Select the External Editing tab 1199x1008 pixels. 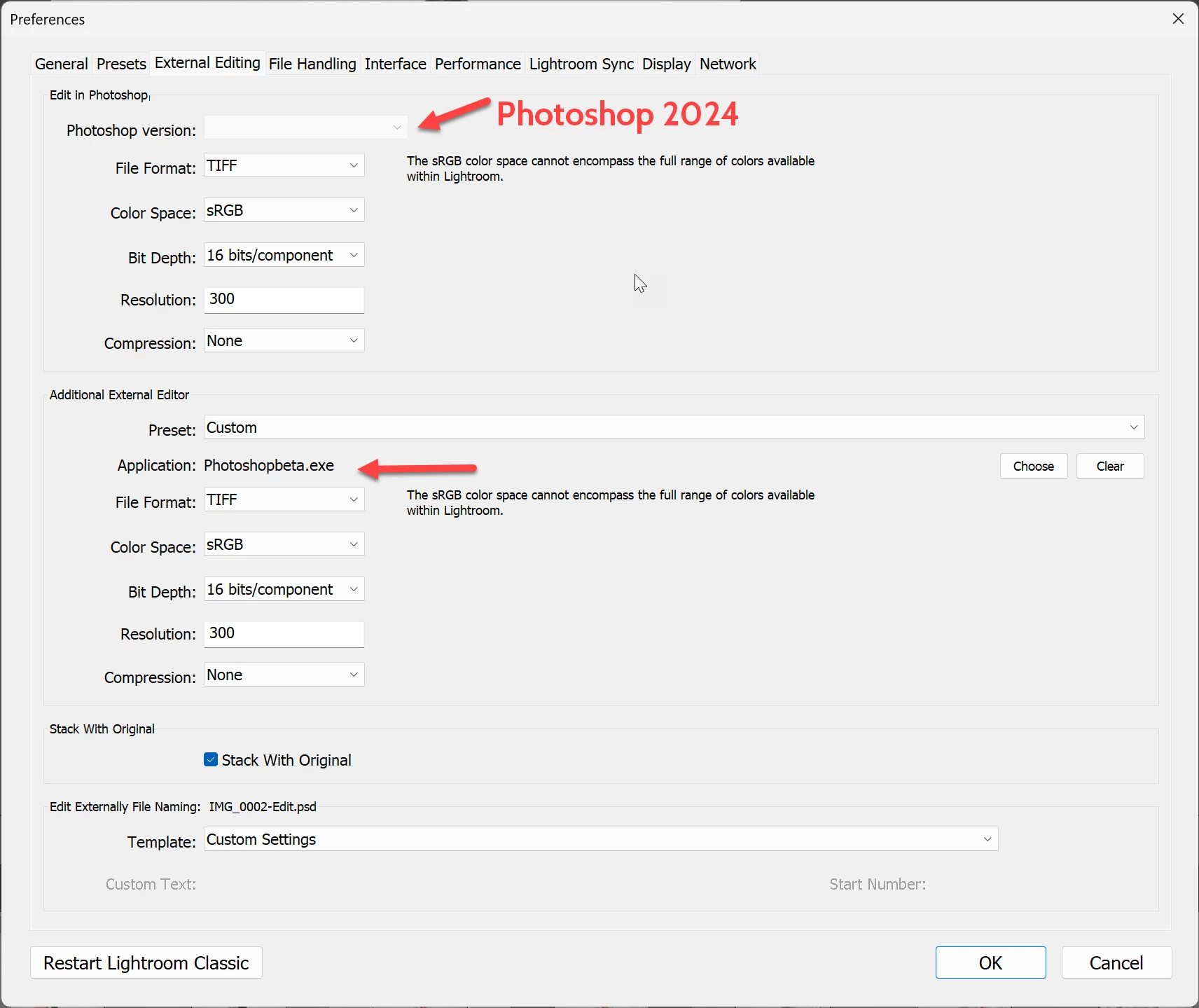pyautogui.click(x=207, y=63)
